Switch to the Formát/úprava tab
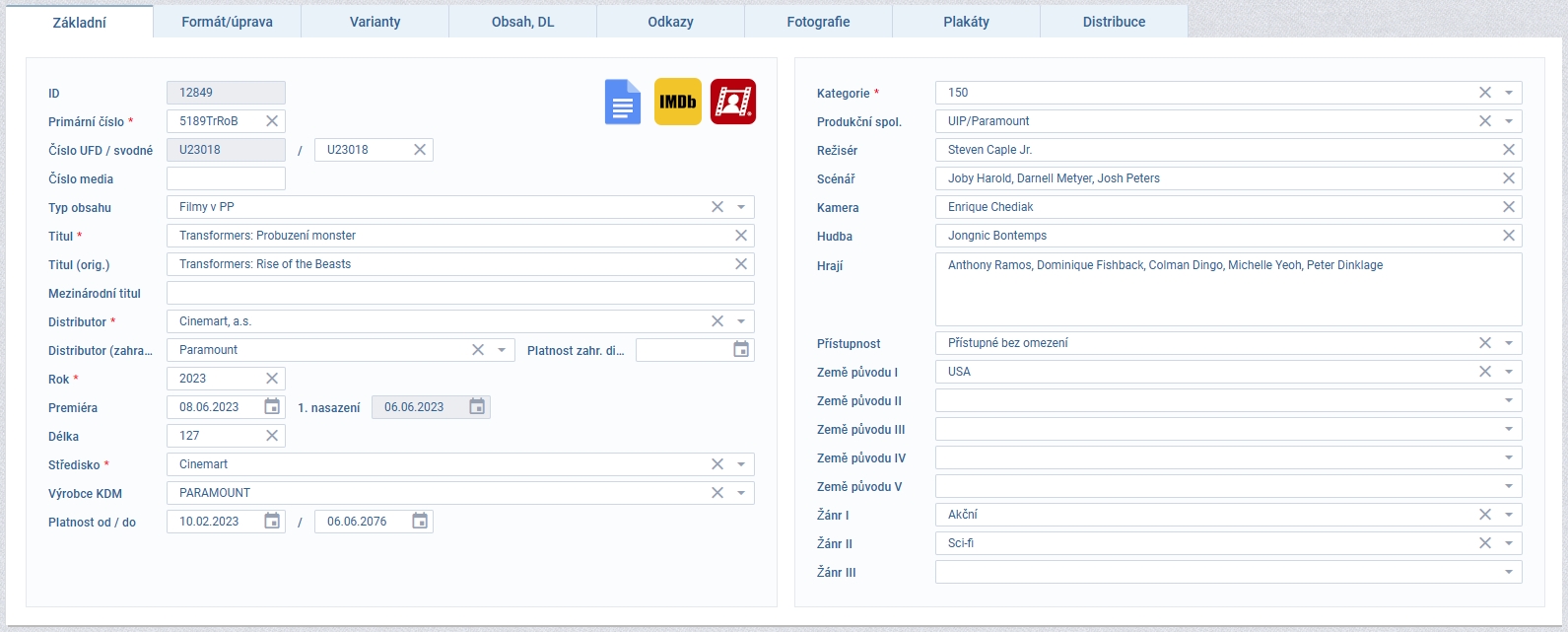1568x632 pixels. 227,22
